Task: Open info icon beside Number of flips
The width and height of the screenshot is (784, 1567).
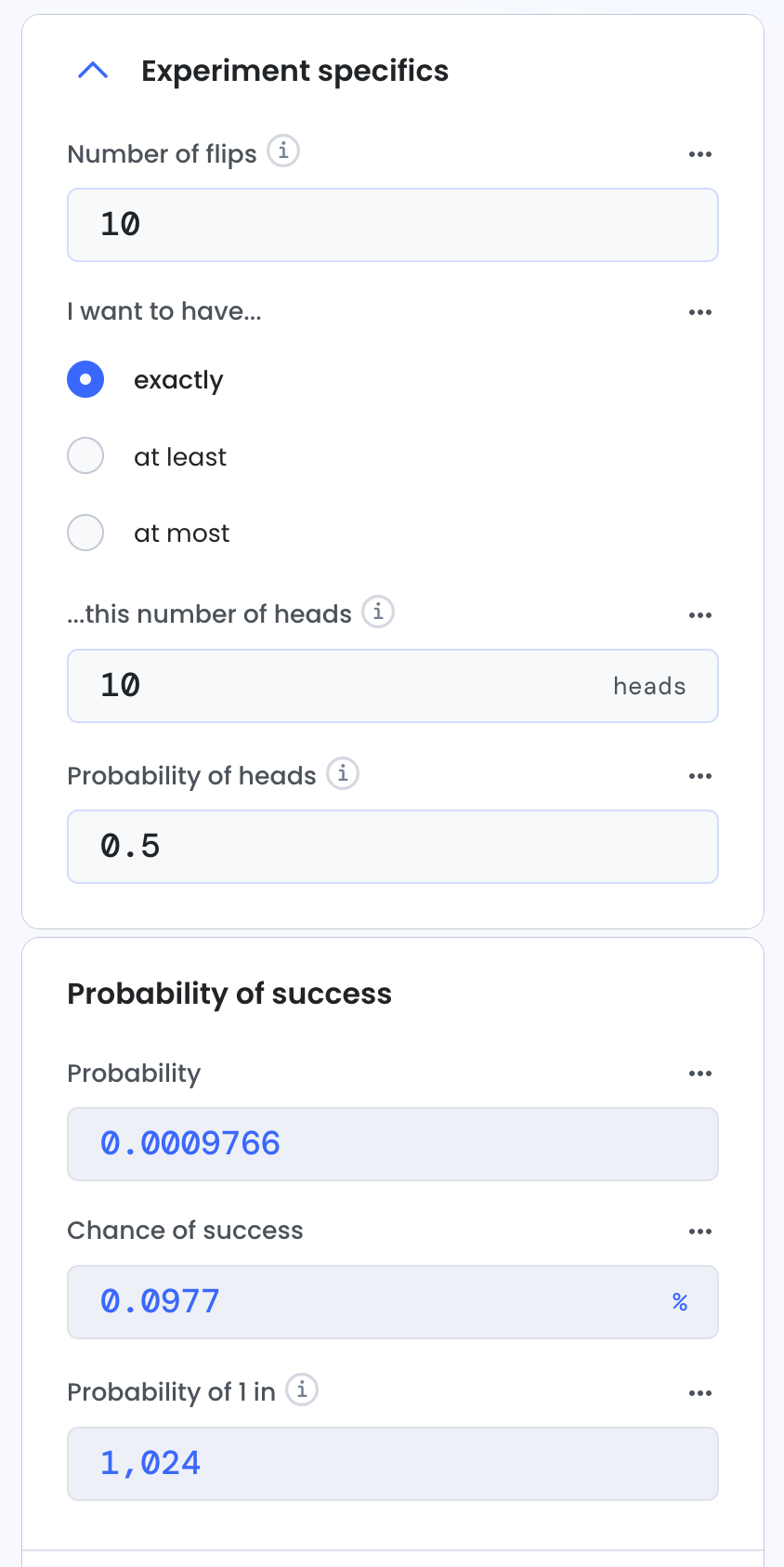Action: click(283, 151)
